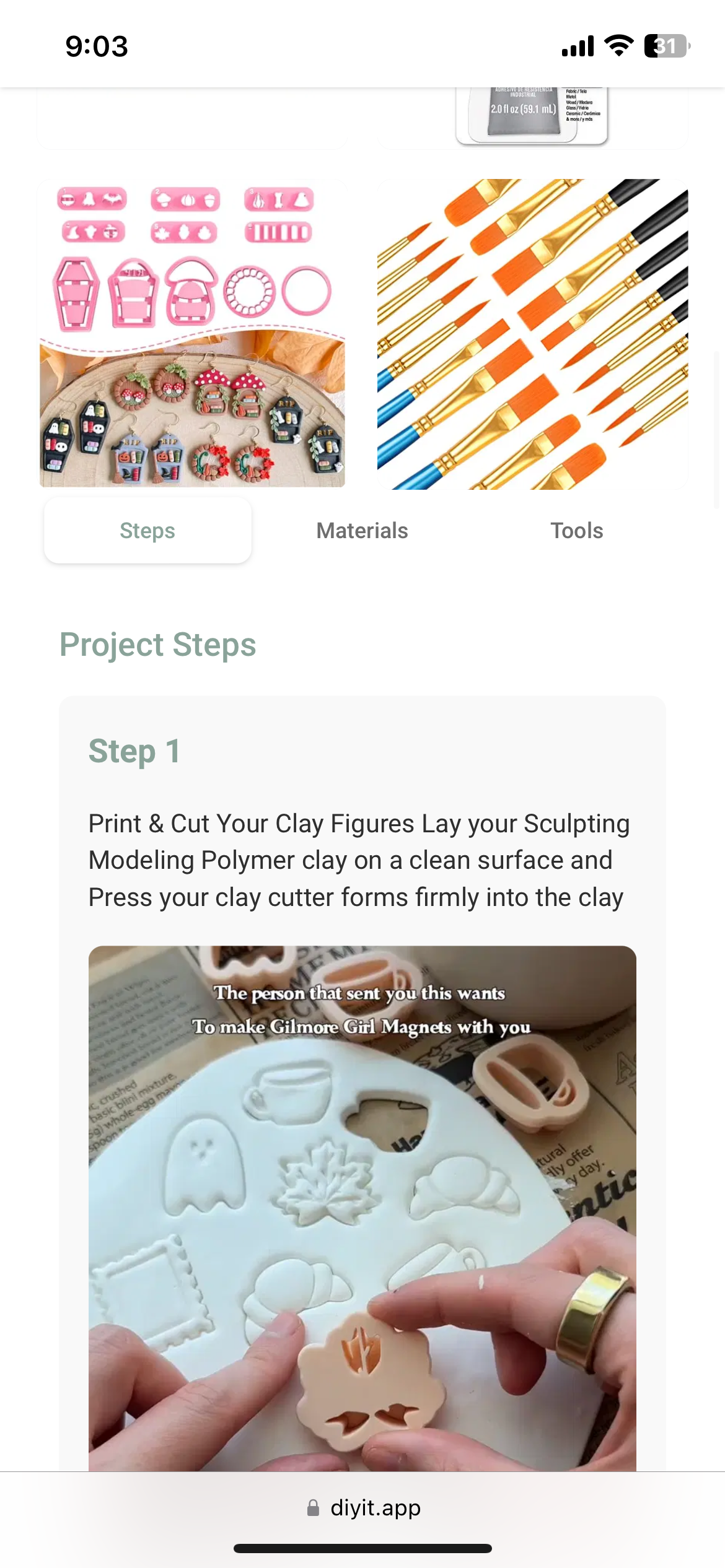This screenshot has width=725, height=1568.
Task: Tap the Wi-Fi status icon
Action: [618, 46]
